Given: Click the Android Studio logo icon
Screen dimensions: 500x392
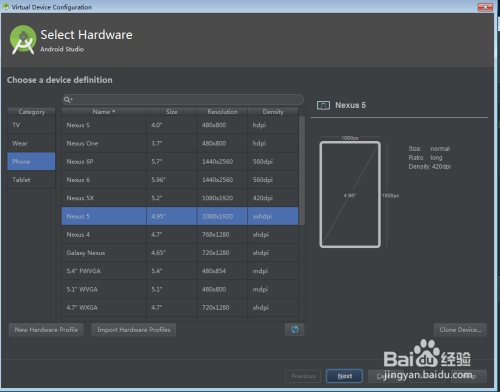Looking at the screenshot, I should [23, 40].
